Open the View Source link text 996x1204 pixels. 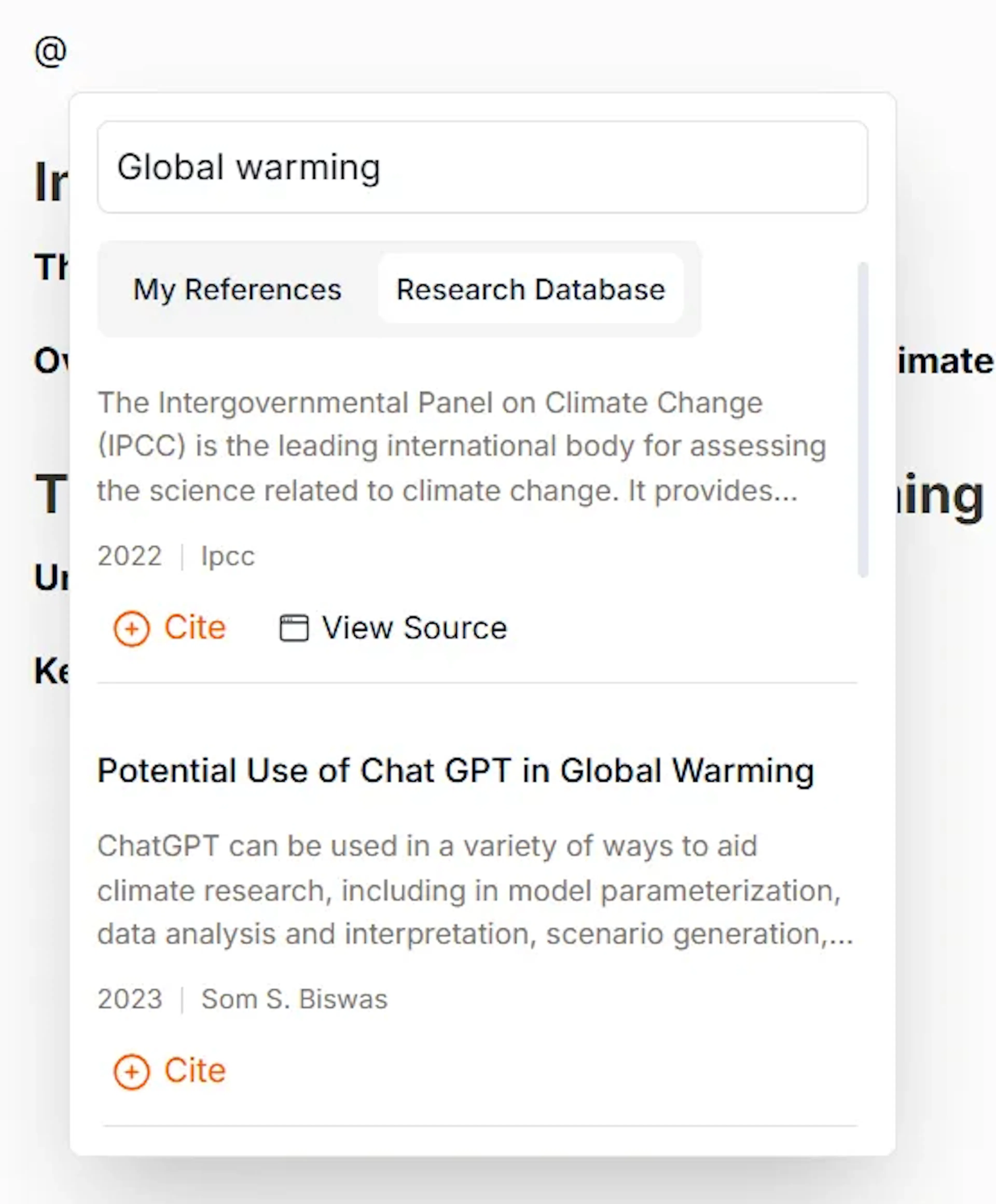414,628
